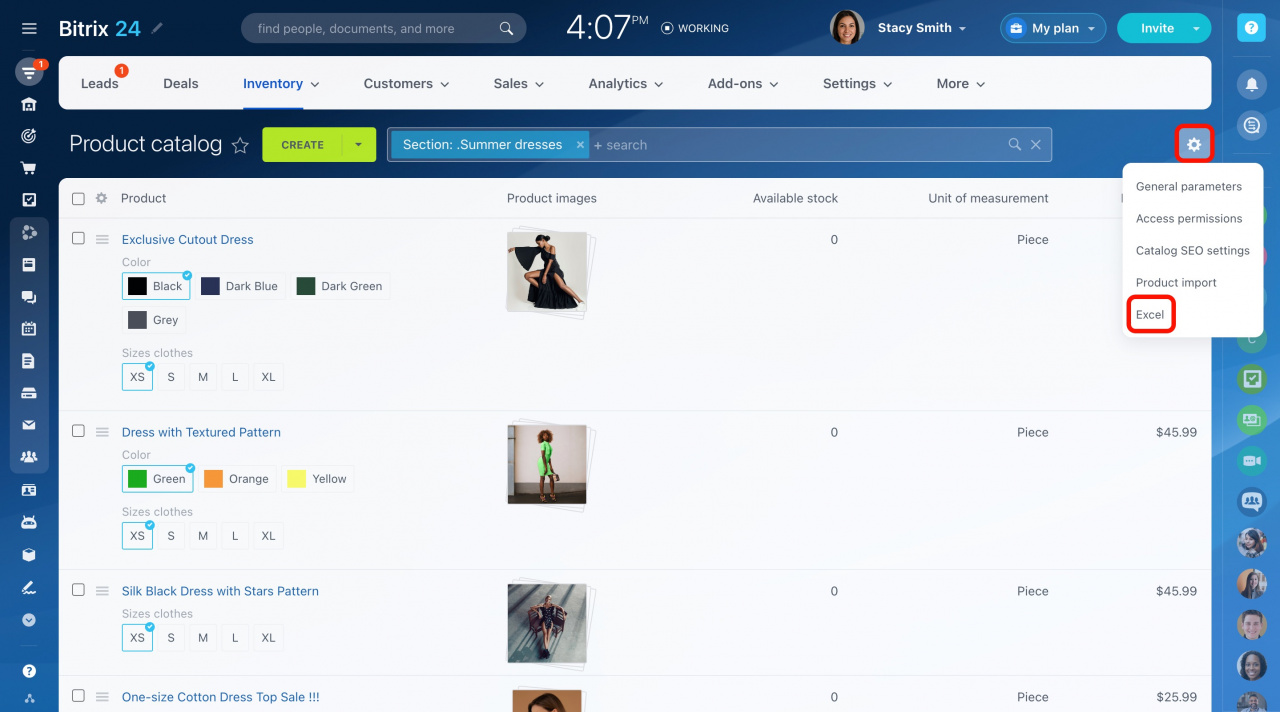1280x712 pixels.
Task: Open the calendar icon in left sidebar
Action: point(29,328)
